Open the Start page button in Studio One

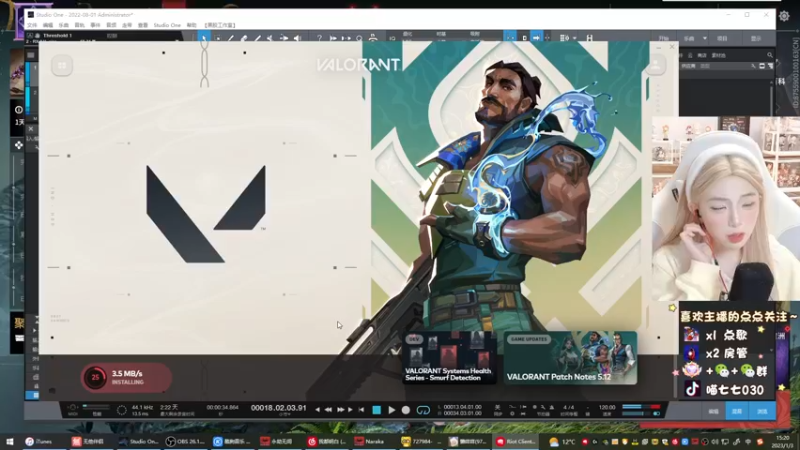(x=663, y=38)
